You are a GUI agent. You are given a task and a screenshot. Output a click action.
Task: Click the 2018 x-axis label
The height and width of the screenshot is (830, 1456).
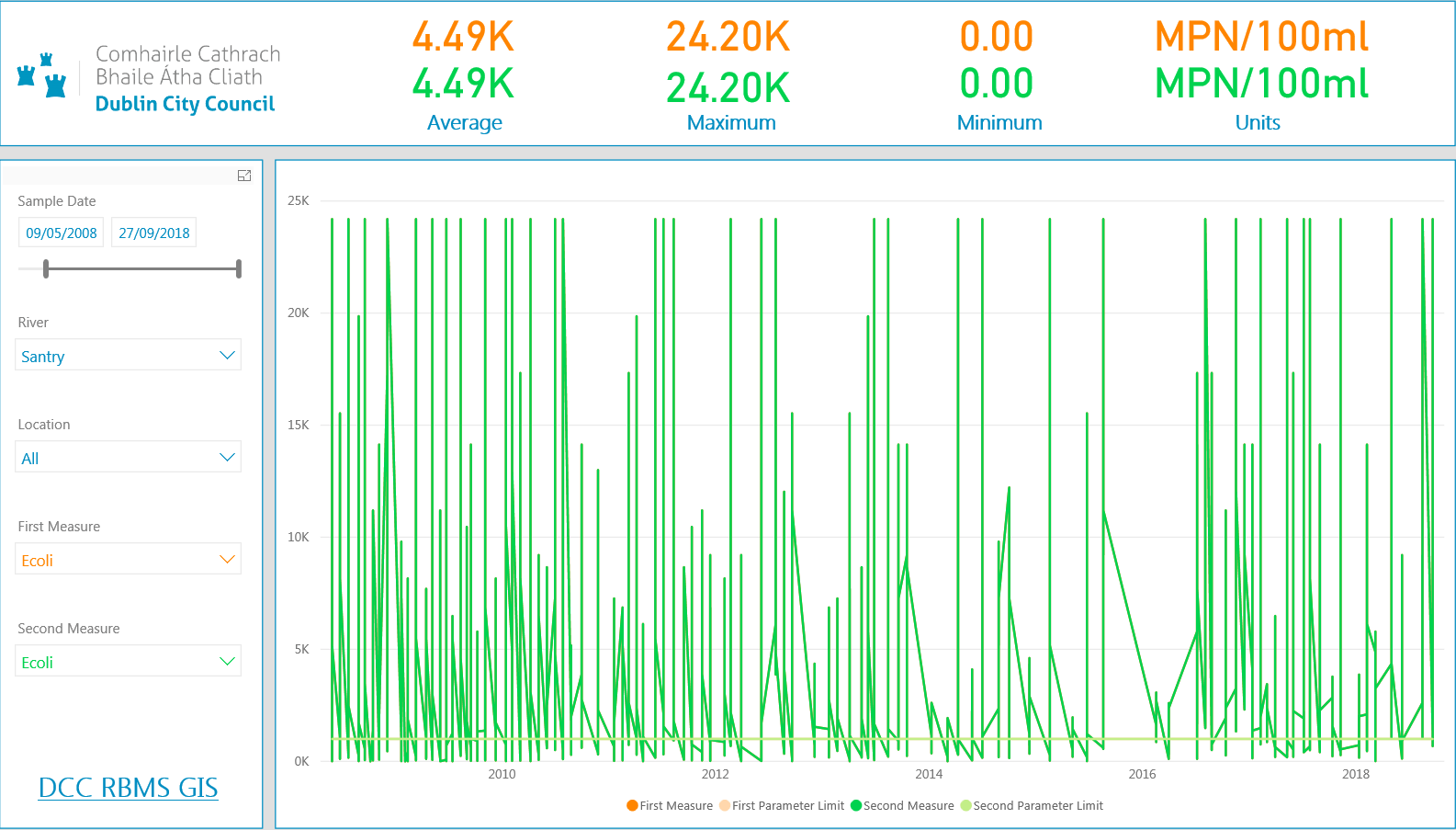point(1356,774)
